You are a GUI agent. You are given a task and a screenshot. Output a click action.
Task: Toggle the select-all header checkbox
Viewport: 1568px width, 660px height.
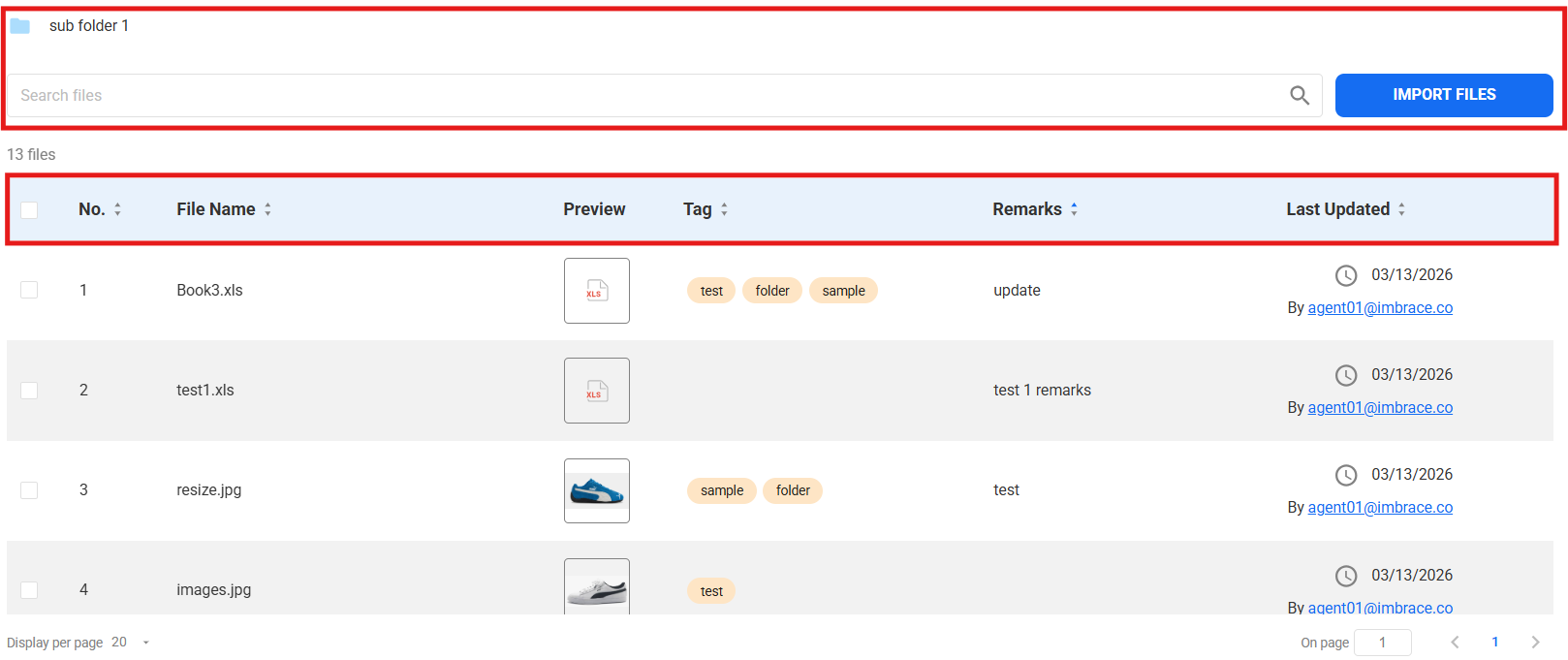coord(29,210)
